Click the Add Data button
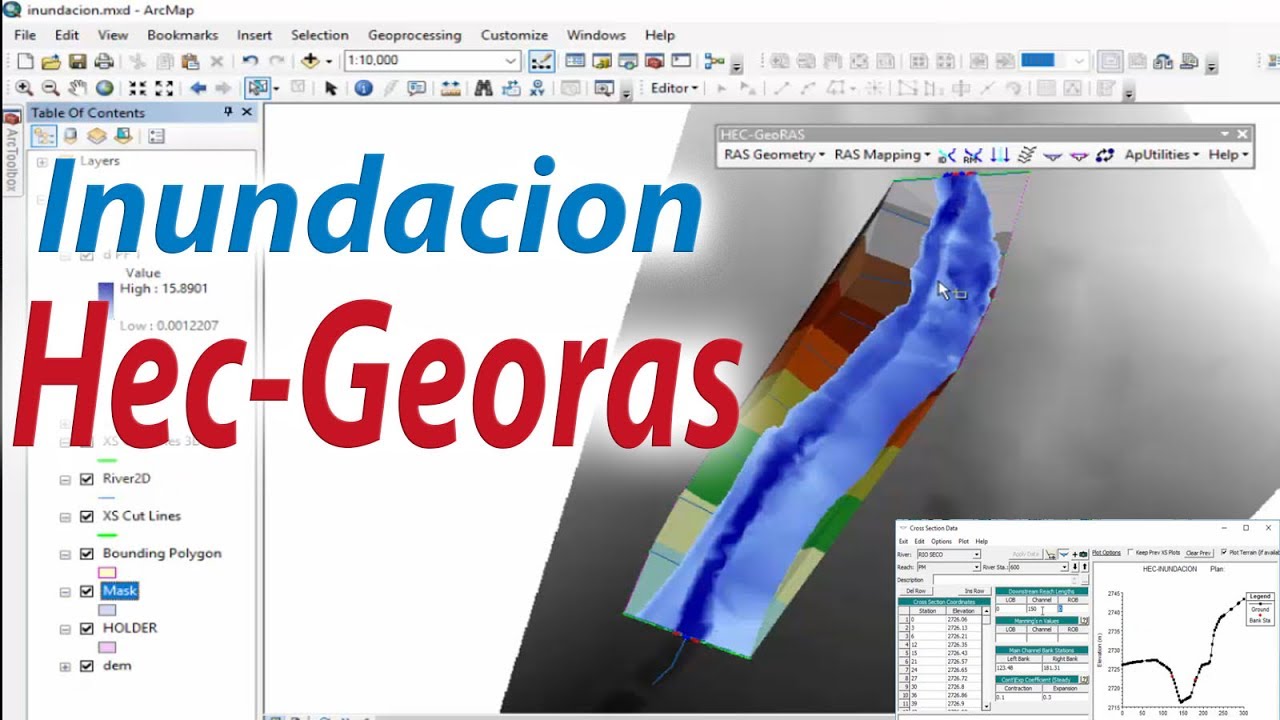Screen dimensions: 1280x720 tap(310, 61)
